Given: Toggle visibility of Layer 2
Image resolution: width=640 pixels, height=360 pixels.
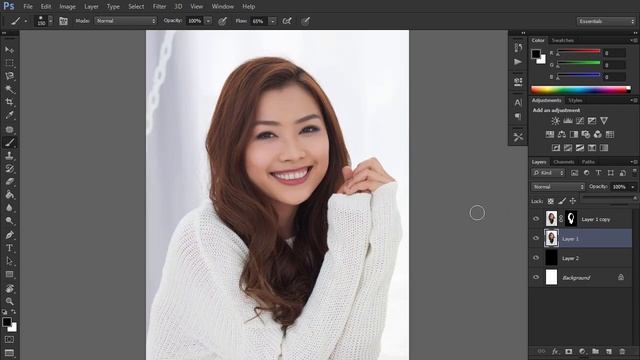Looking at the screenshot, I should coord(536,258).
